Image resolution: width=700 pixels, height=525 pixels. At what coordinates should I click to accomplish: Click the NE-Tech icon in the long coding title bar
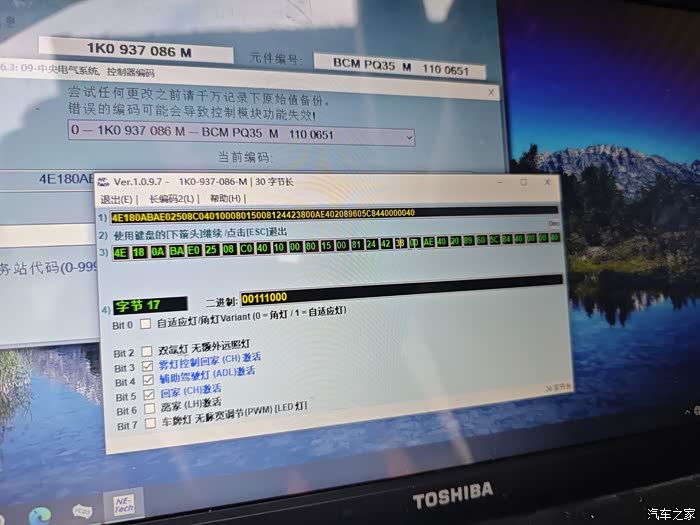point(103,181)
